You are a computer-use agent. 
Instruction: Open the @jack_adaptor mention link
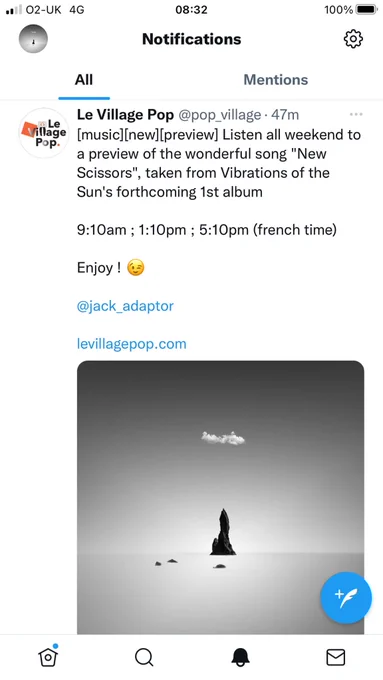pos(125,306)
